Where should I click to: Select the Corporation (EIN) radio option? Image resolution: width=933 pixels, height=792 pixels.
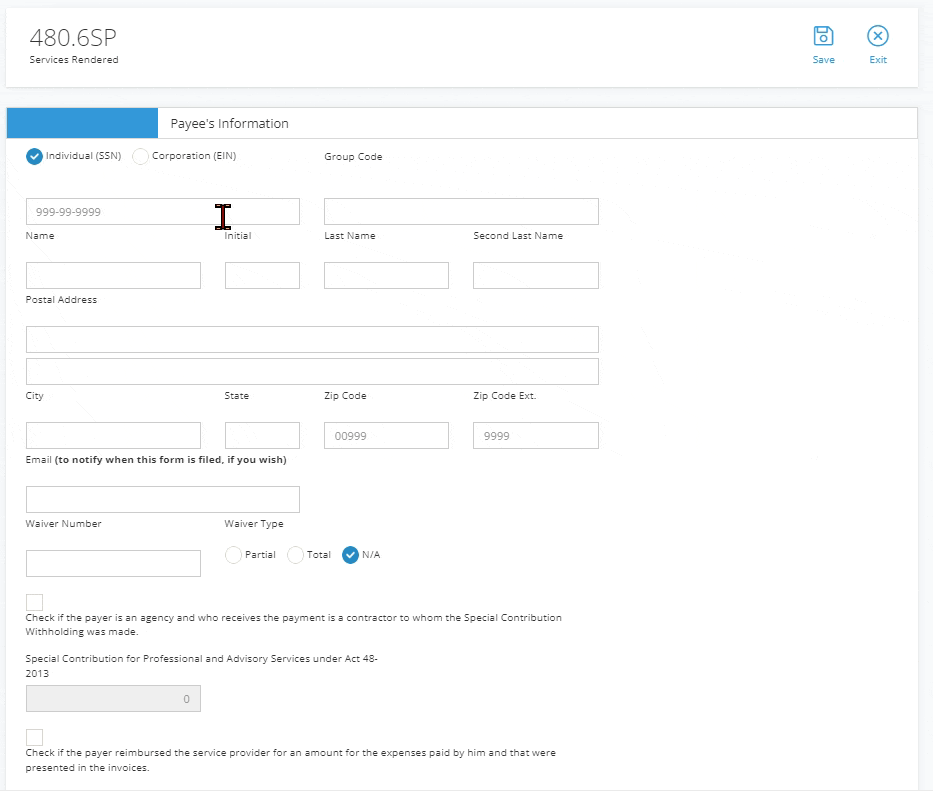point(140,156)
